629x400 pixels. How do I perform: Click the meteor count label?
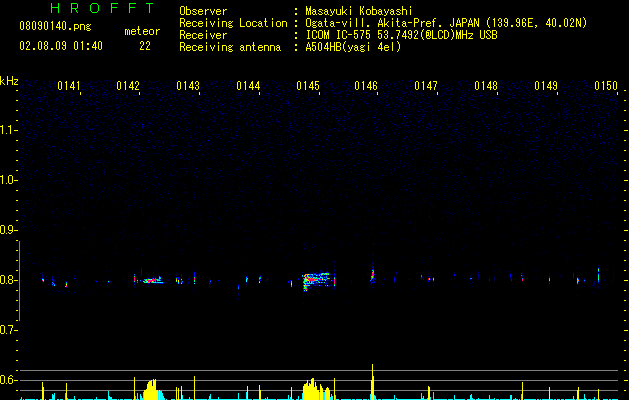click(x=142, y=31)
